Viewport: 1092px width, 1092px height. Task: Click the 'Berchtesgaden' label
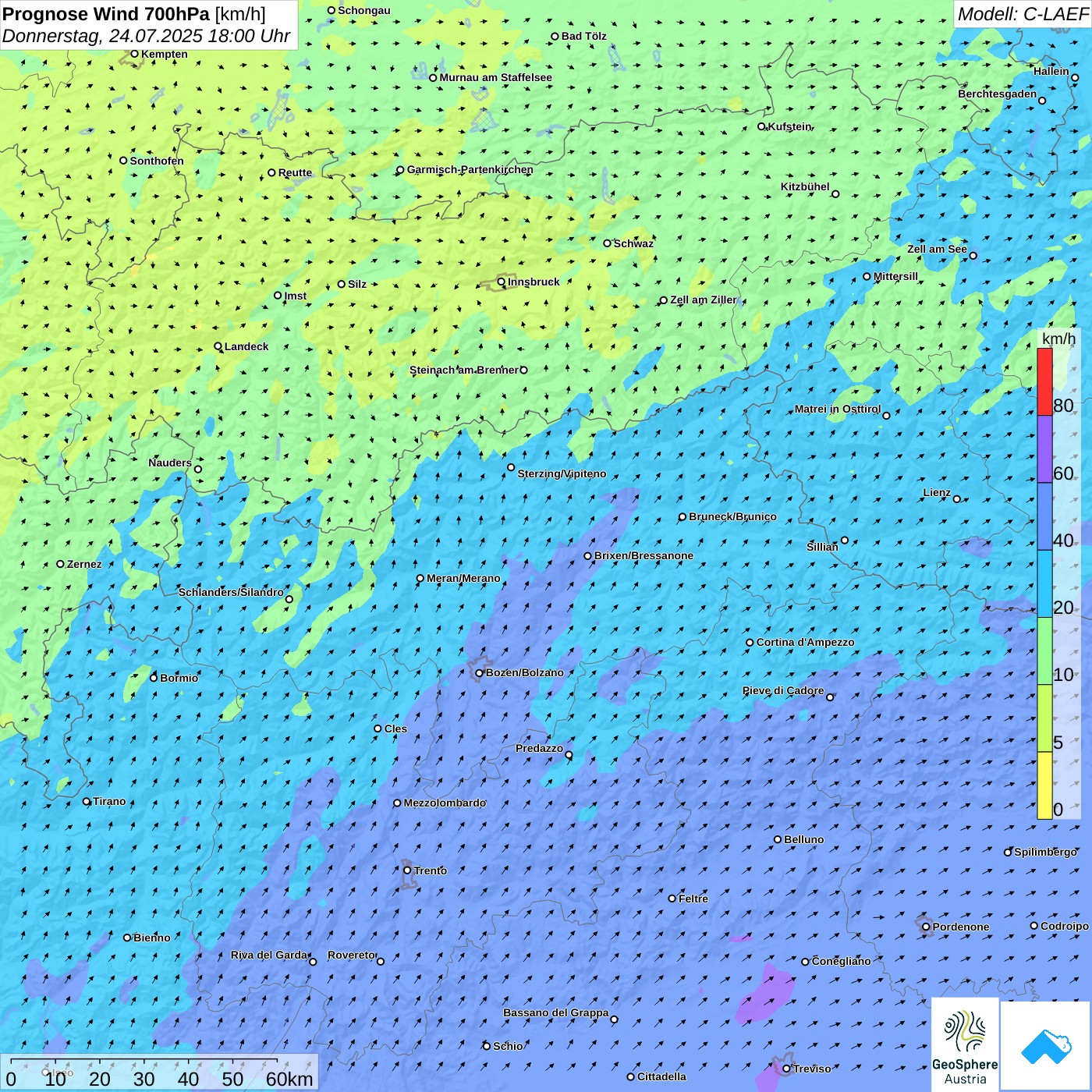[998, 94]
